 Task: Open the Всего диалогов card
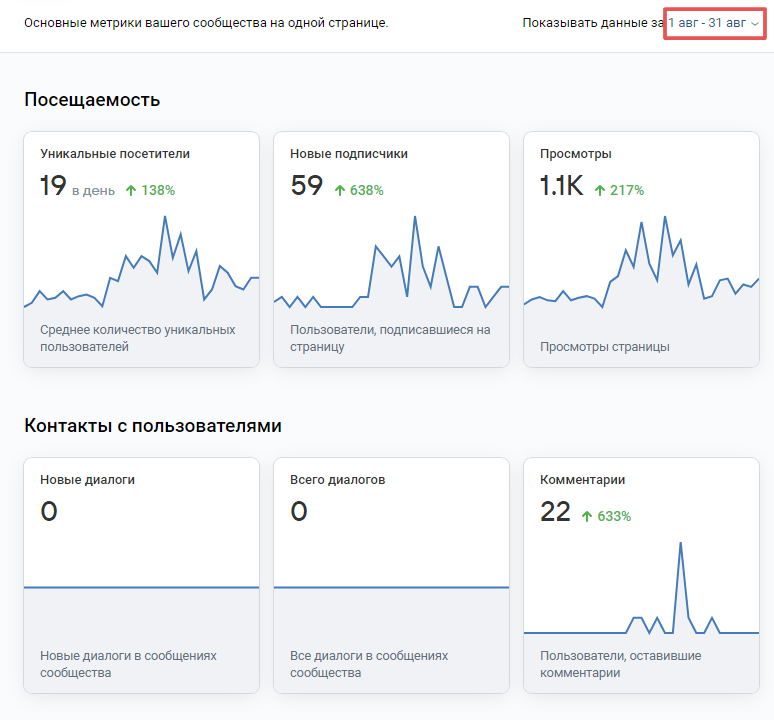pyautogui.click(x=391, y=575)
